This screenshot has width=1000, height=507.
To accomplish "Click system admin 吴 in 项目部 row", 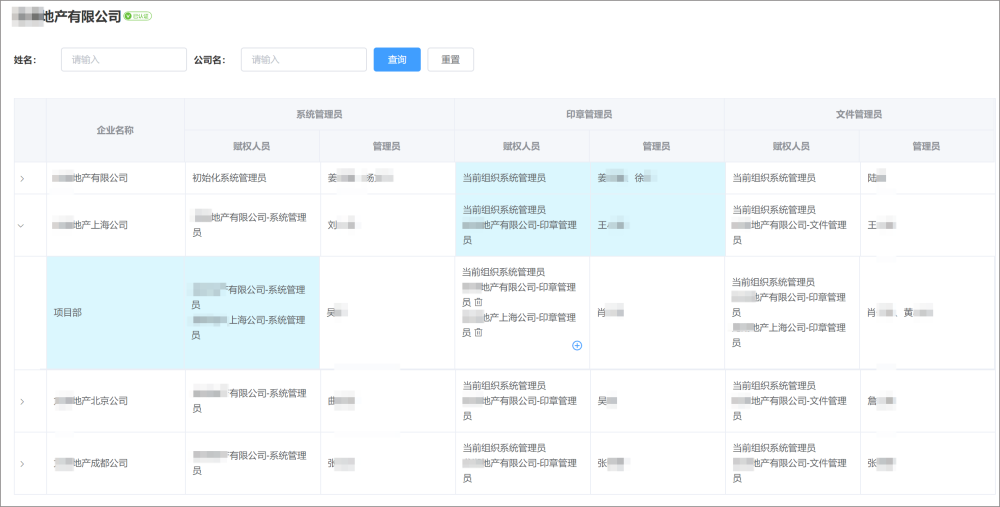I will [337, 312].
